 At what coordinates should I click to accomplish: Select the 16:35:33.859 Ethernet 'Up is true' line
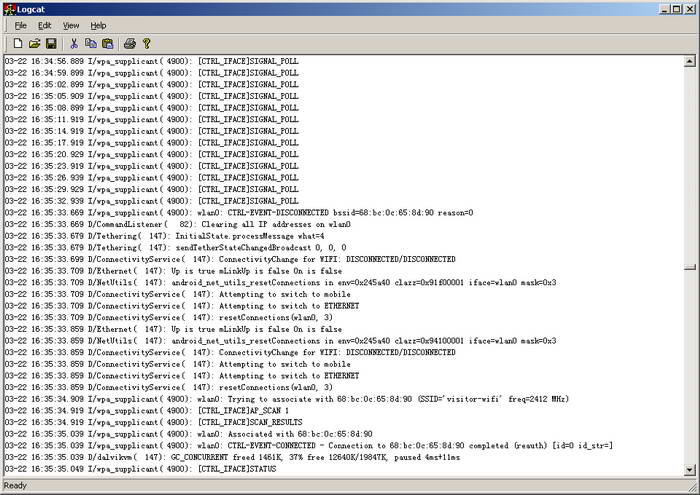(x=173, y=329)
